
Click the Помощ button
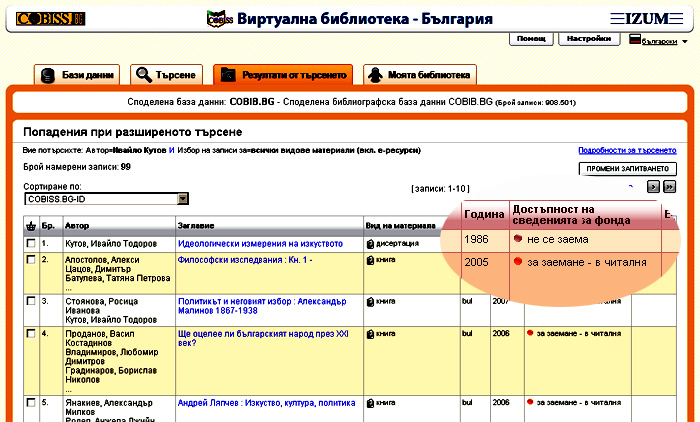click(x=531, y=39)
